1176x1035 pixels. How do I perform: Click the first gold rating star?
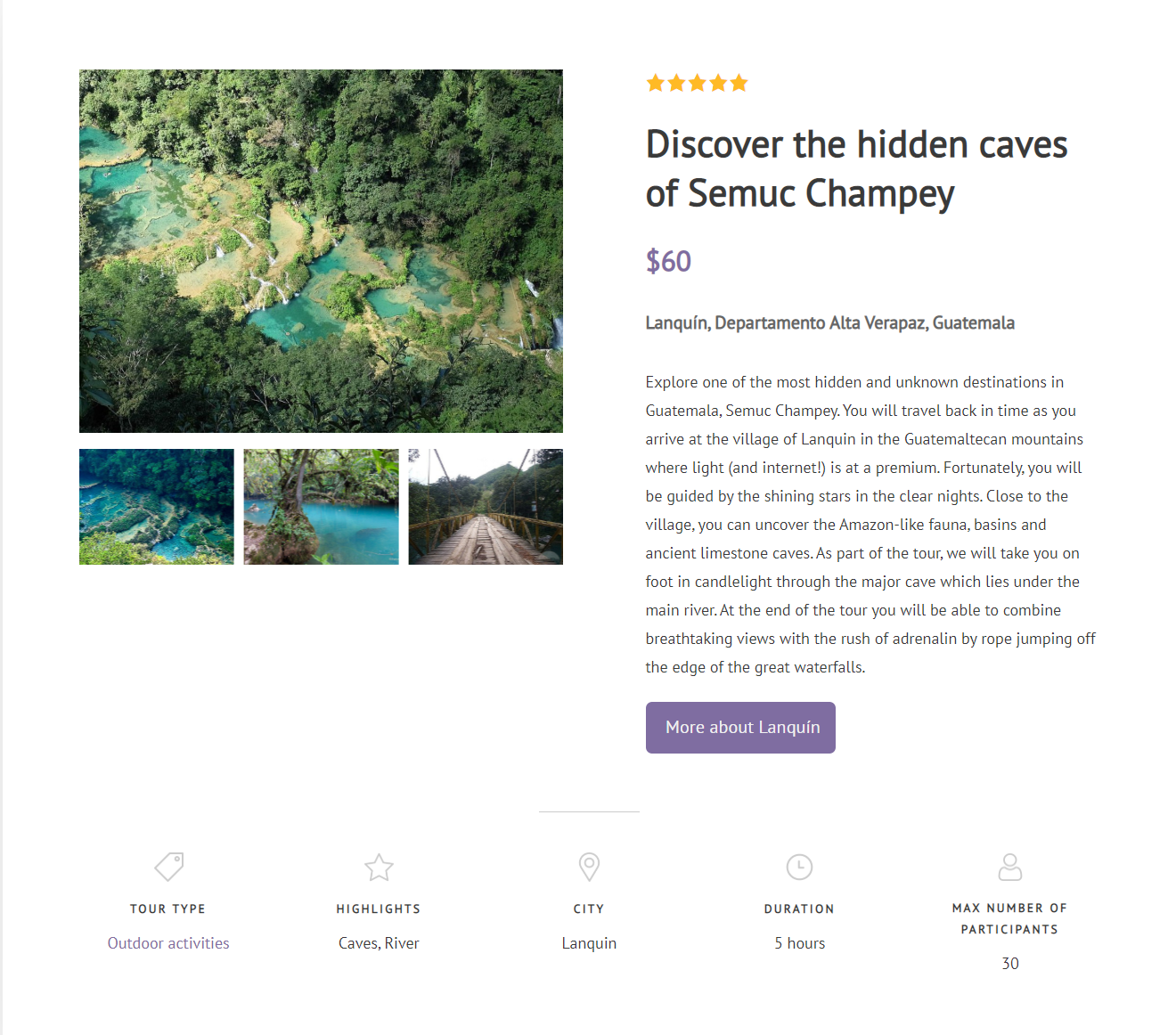[656, 84]
